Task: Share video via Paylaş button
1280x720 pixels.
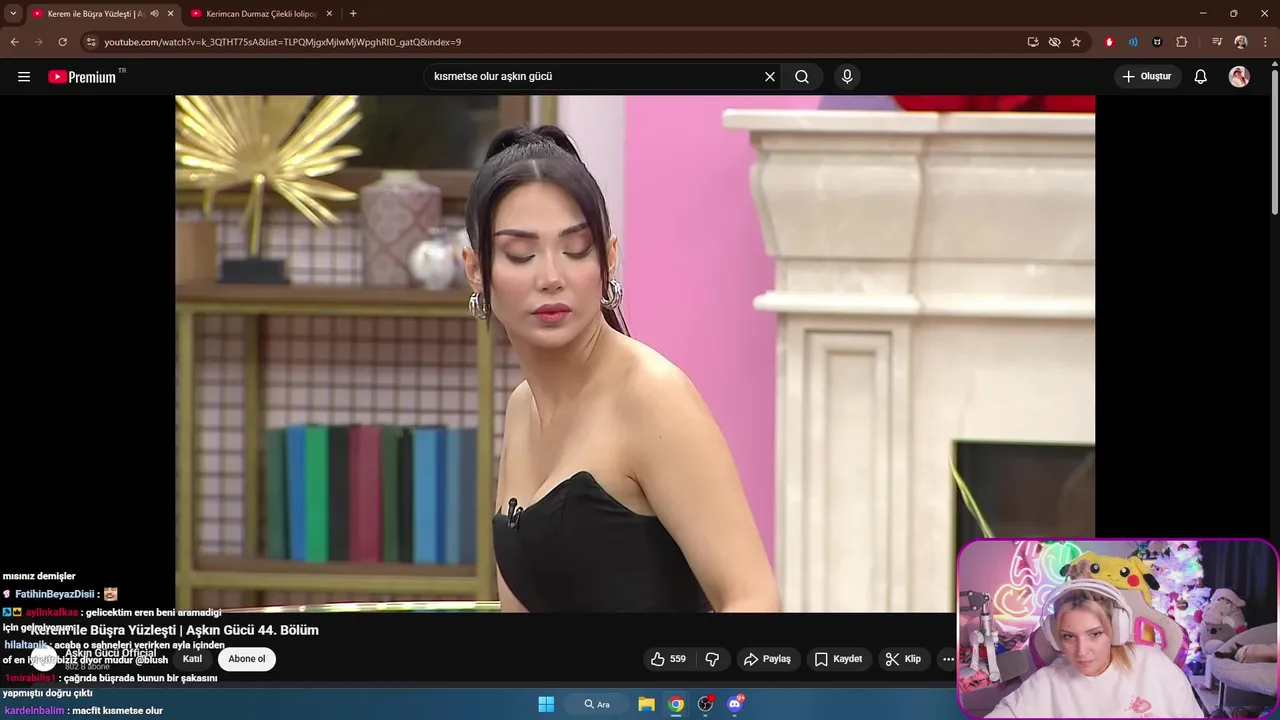Action: click(767, 659)
